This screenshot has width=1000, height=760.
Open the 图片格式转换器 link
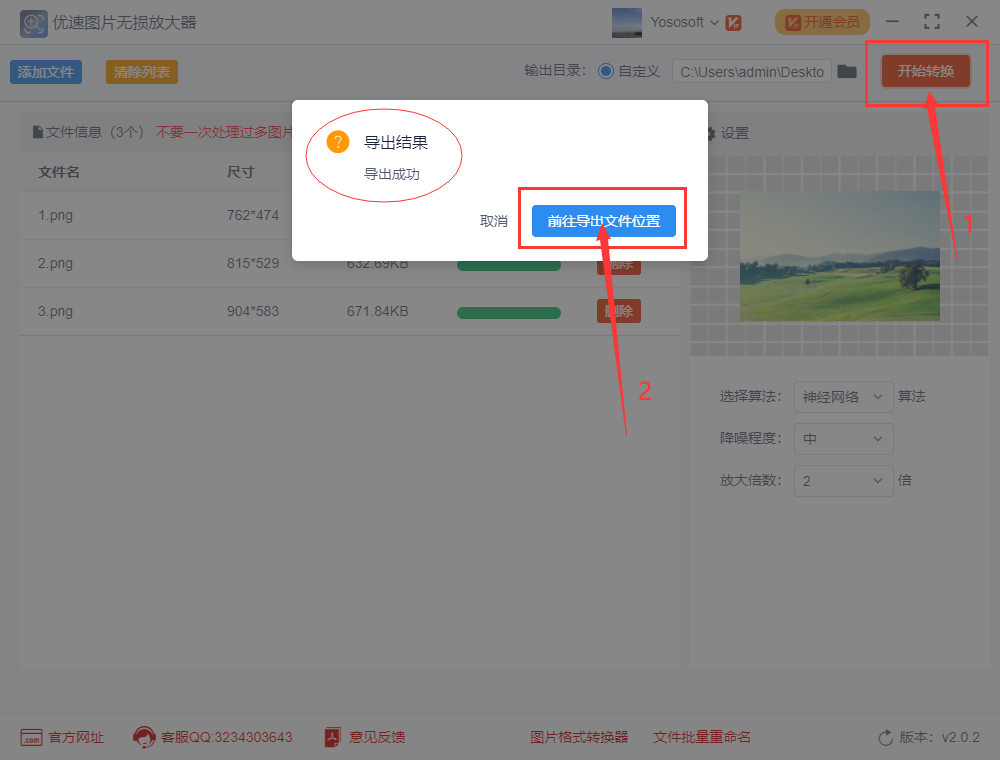pos(579,737)
